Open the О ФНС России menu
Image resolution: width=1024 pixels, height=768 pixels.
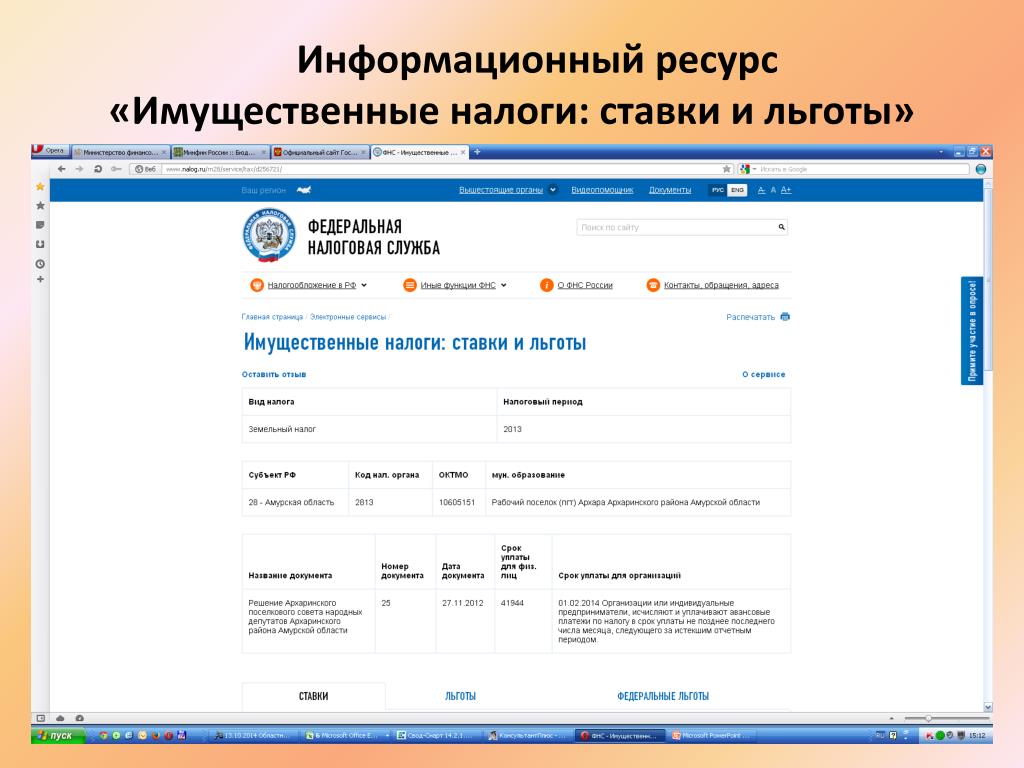click(584, 285)
